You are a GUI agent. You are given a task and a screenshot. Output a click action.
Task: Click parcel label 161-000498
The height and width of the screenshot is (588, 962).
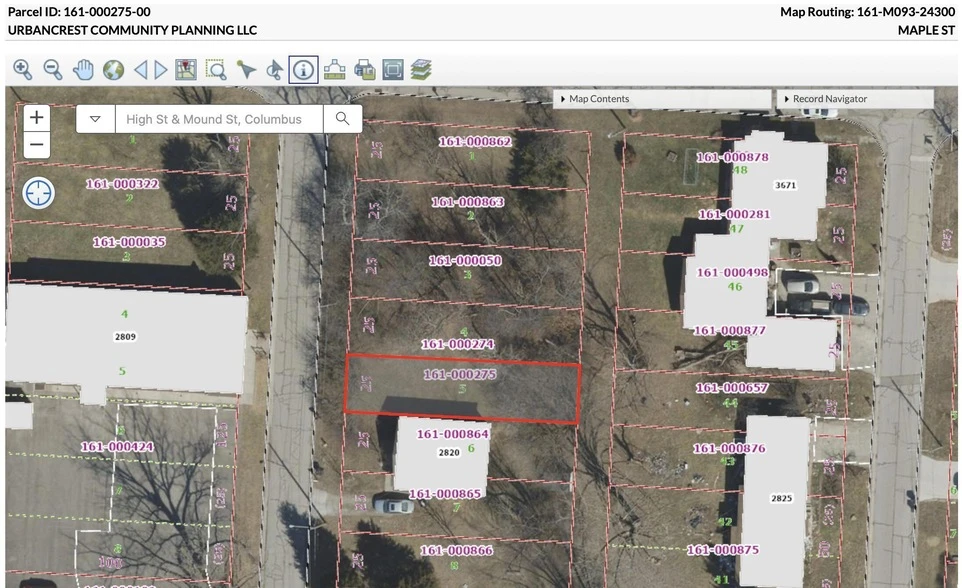click(x=733, y=273)
